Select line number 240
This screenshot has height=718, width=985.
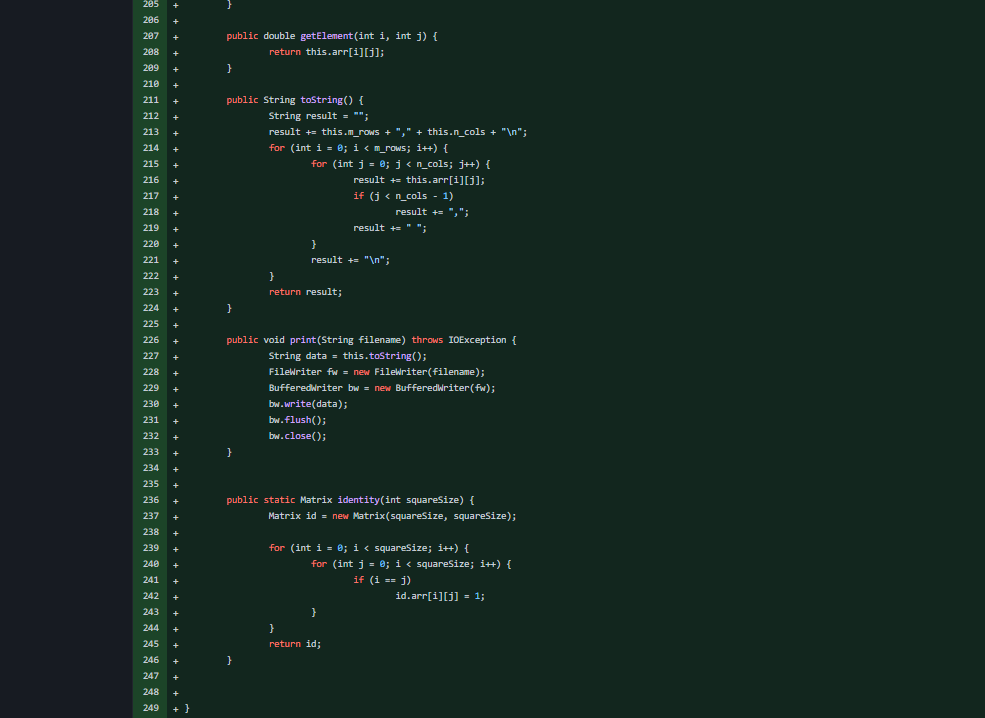pyautogui.click(x=151, y=564)
